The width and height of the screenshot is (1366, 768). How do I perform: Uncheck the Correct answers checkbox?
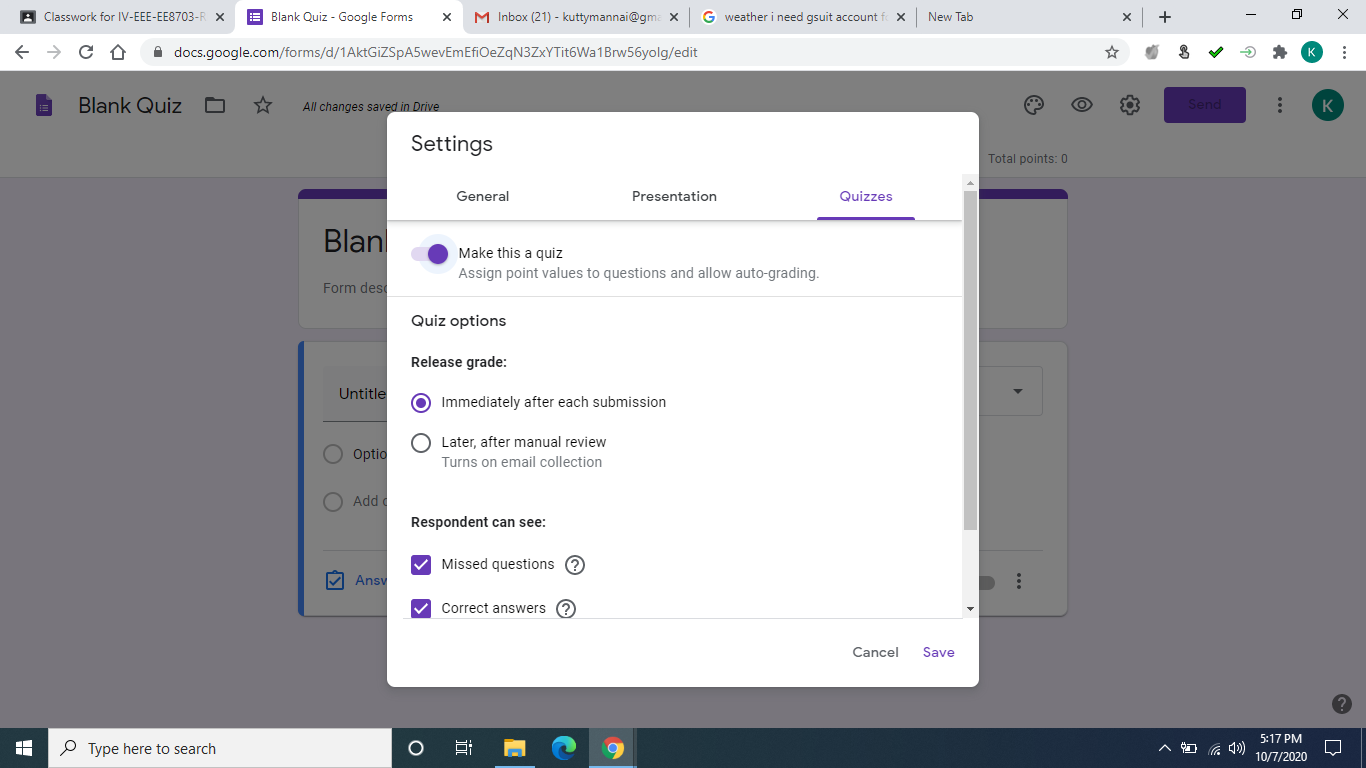421,608
